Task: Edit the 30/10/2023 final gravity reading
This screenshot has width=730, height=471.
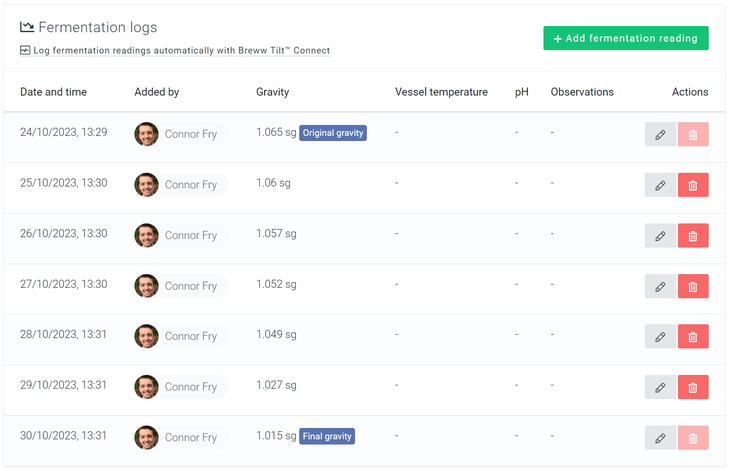Action: [x=660, y=437]
